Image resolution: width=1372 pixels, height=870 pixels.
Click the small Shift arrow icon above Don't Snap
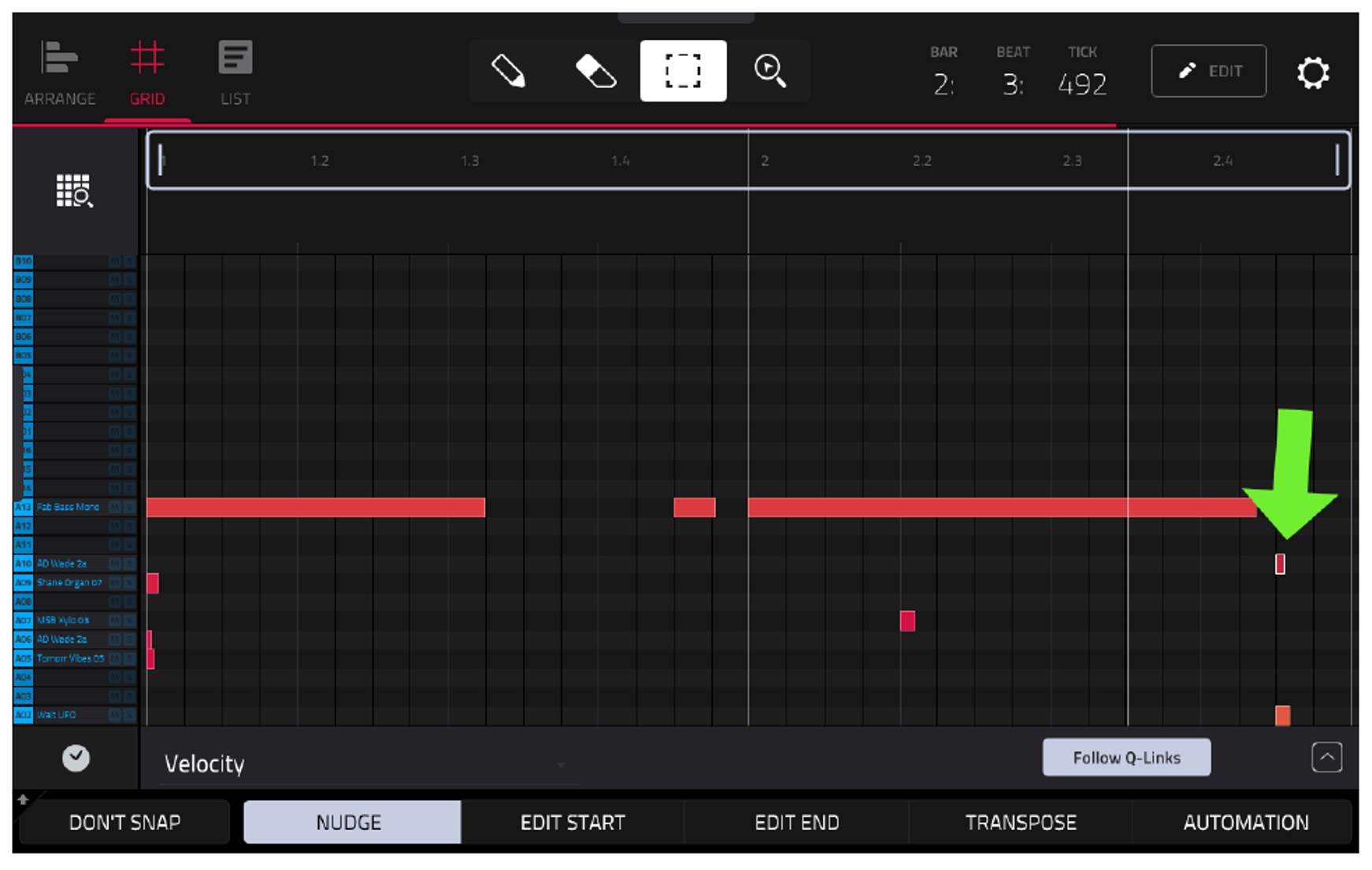tap(23, 799)
